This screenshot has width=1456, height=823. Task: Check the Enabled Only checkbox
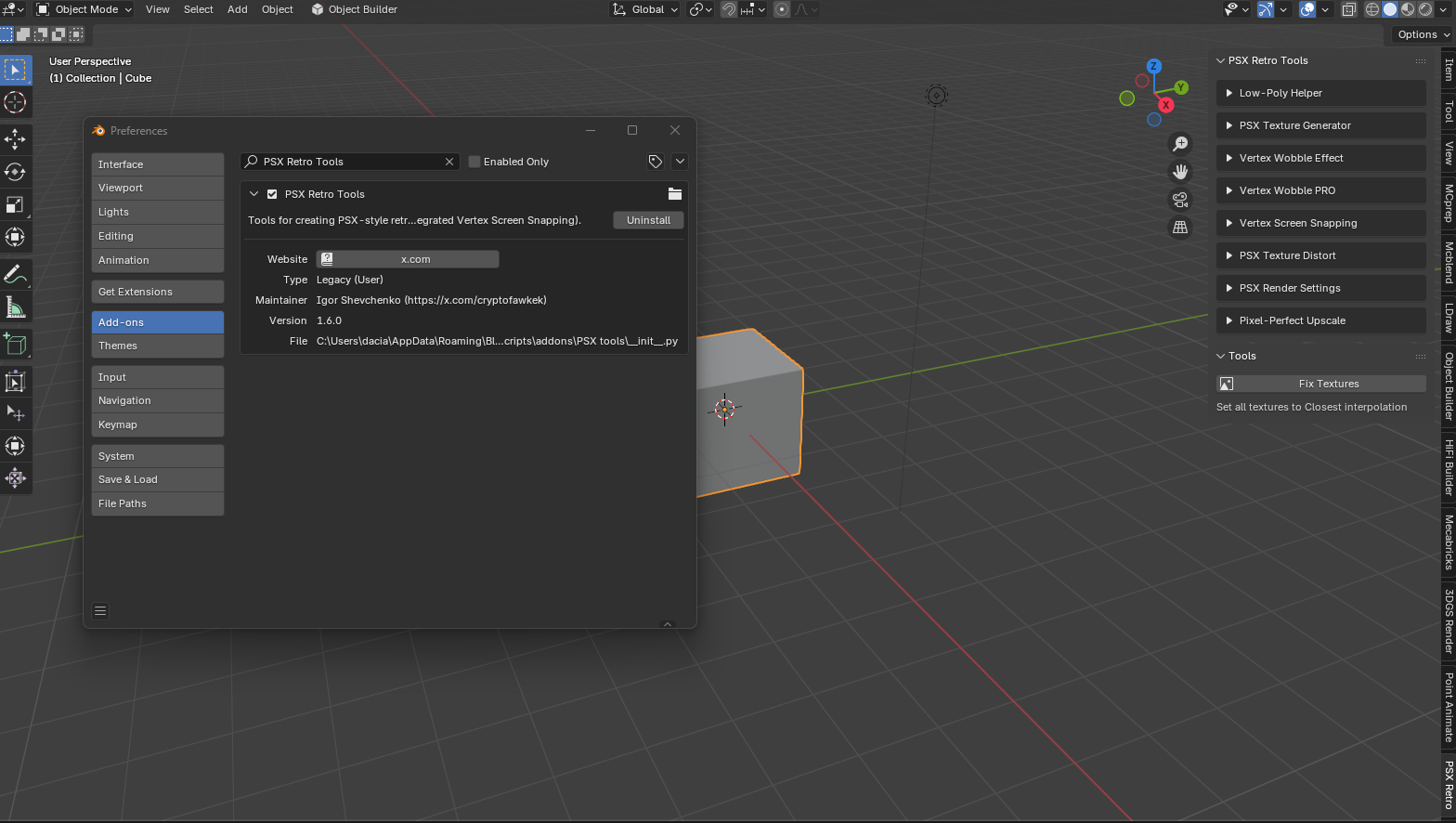tap(474, 162)
